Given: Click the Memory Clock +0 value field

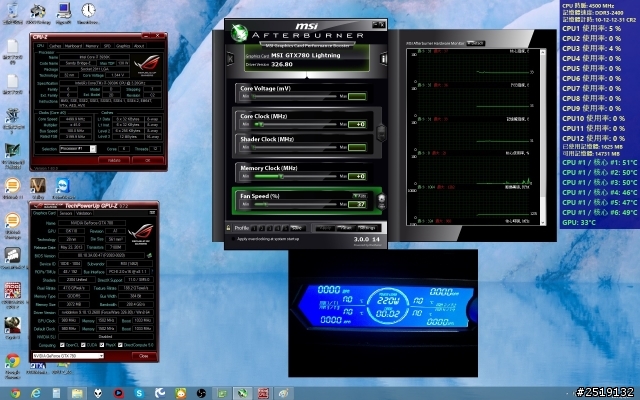Looking at the screenshot, I should click(357, 176).
